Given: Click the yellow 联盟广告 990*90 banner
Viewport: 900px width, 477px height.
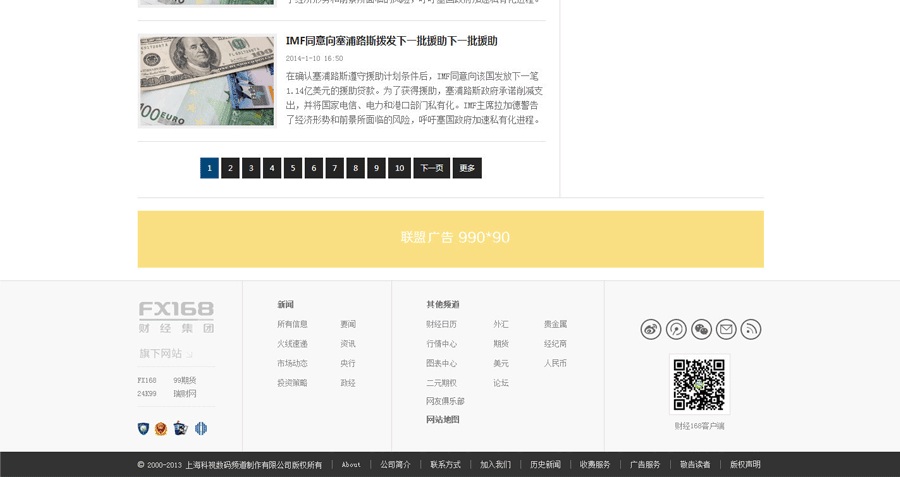Looking at the screenshot, I should tap(450, 238).
